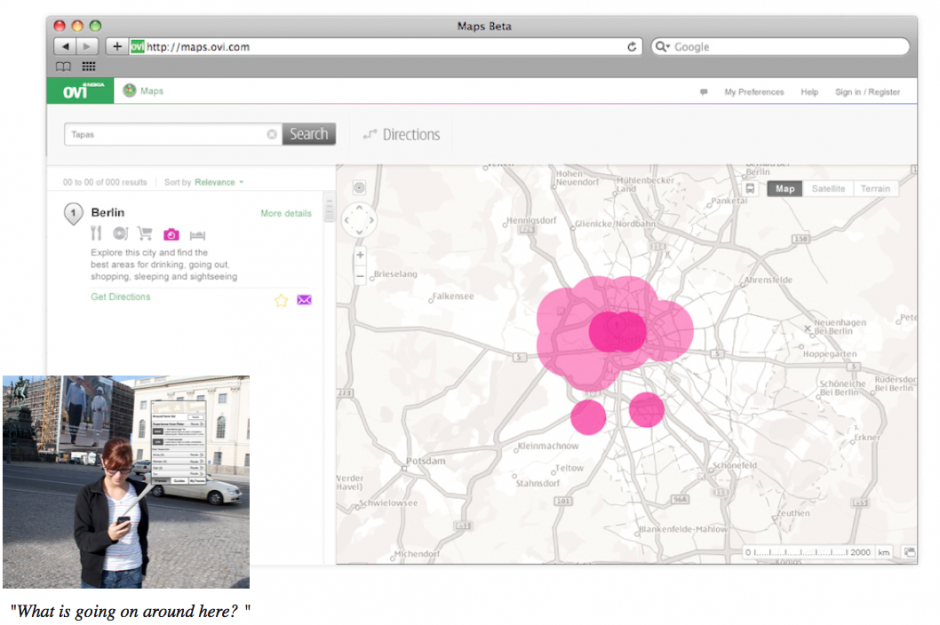Click the browser URL address bar
The image size is (940, 625).
(x=385, y=46)
